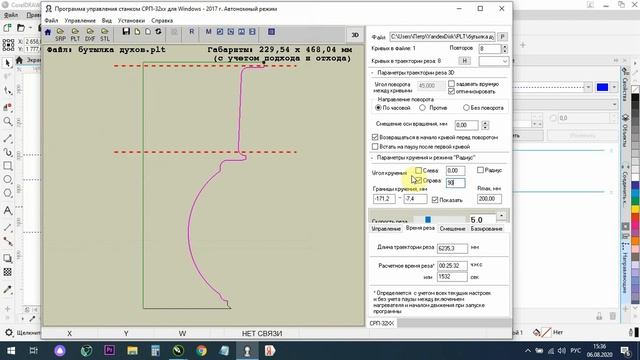Click the P button beside the file path
Viewport: 640px width, 360px height.
tap(503, 37)
